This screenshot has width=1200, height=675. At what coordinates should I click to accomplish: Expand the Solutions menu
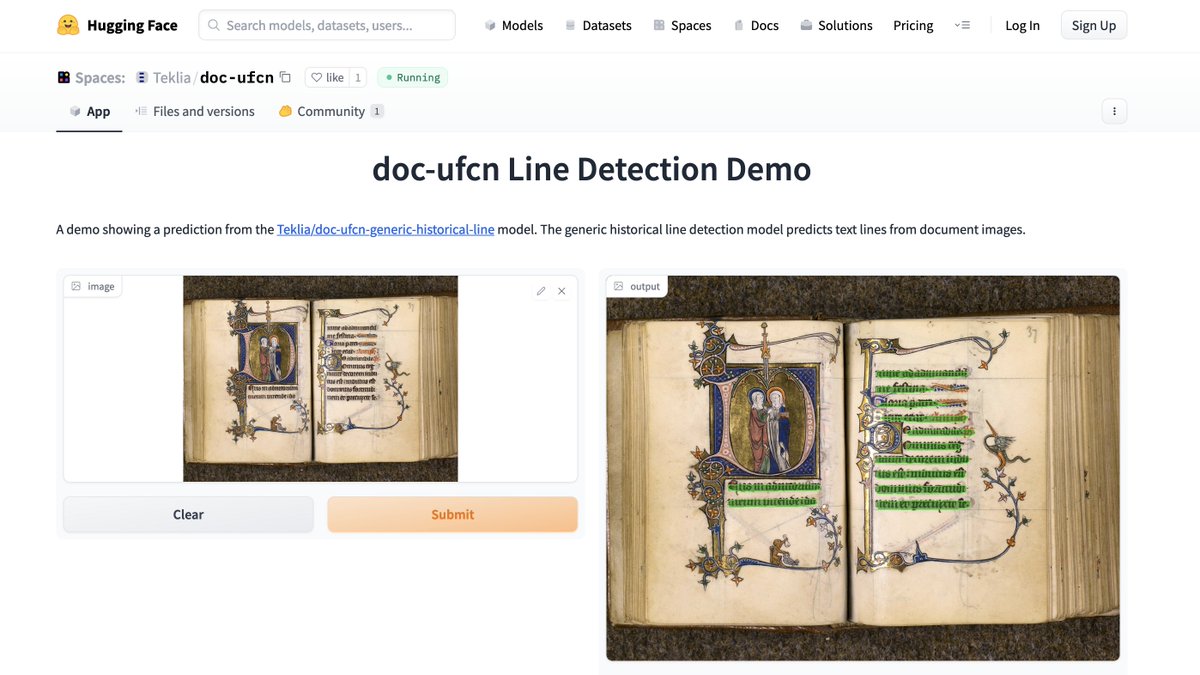coord(836,25)
